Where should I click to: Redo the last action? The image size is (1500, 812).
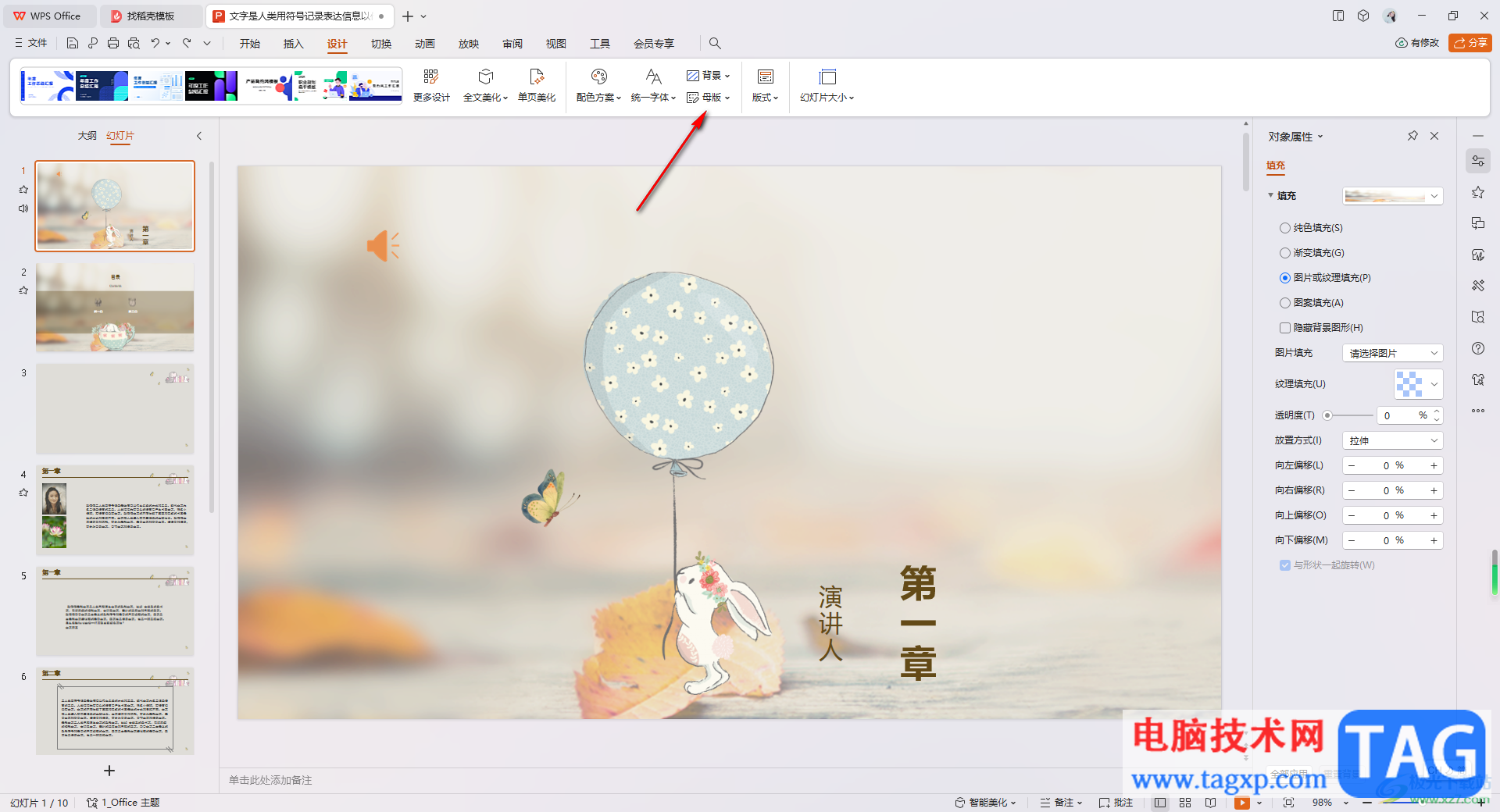187,43
